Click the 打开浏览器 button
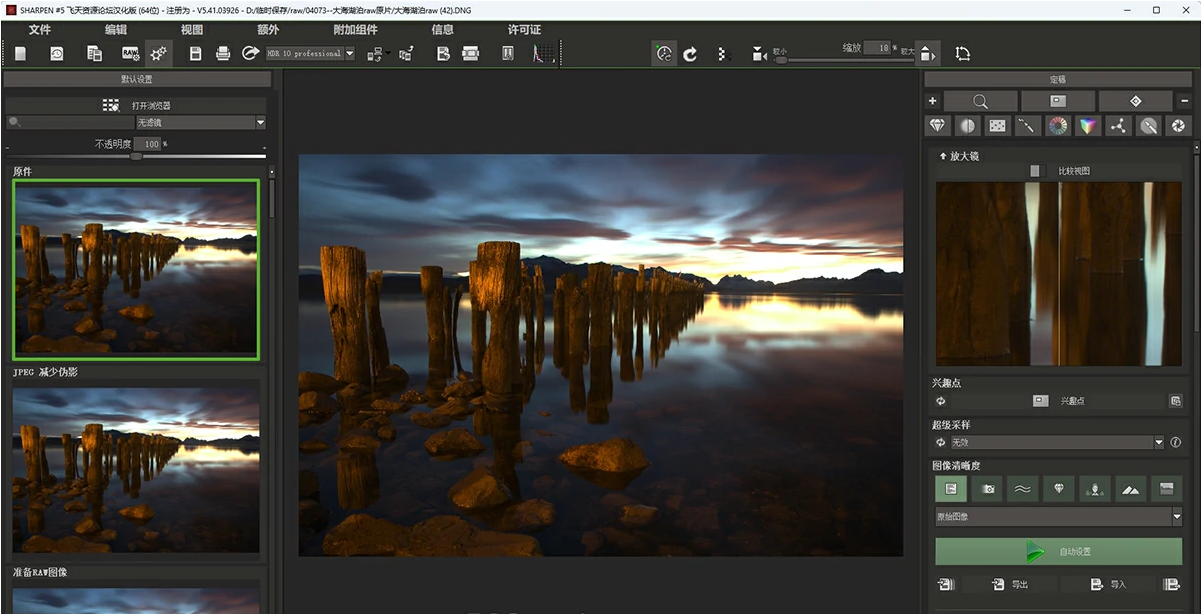Viewport: 1201px width, 614px height. (137, 105)
